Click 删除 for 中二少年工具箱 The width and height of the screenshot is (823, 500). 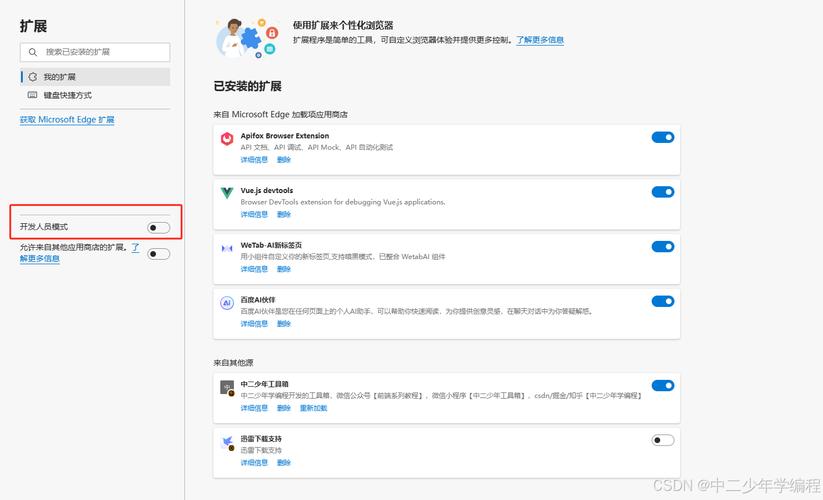[x=283, y=408]
